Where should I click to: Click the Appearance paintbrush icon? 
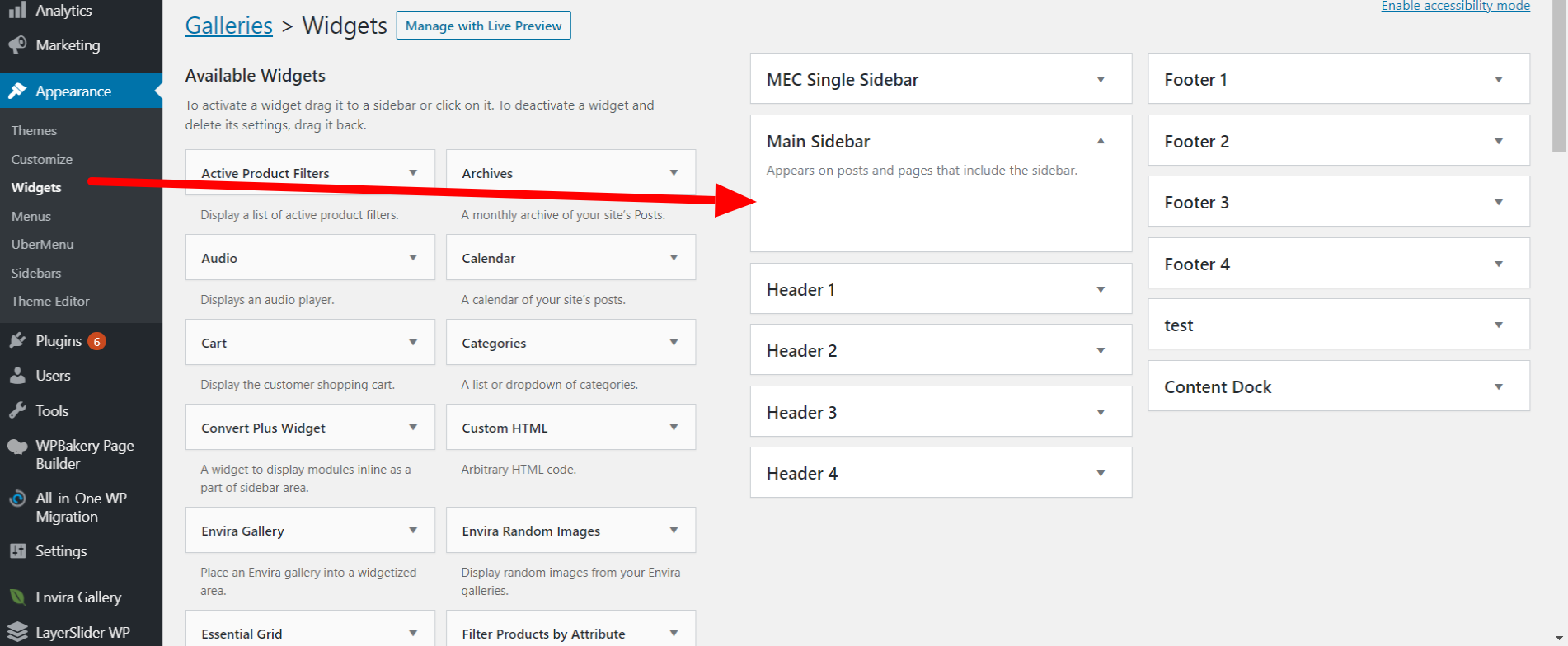(x=17, y=91)
